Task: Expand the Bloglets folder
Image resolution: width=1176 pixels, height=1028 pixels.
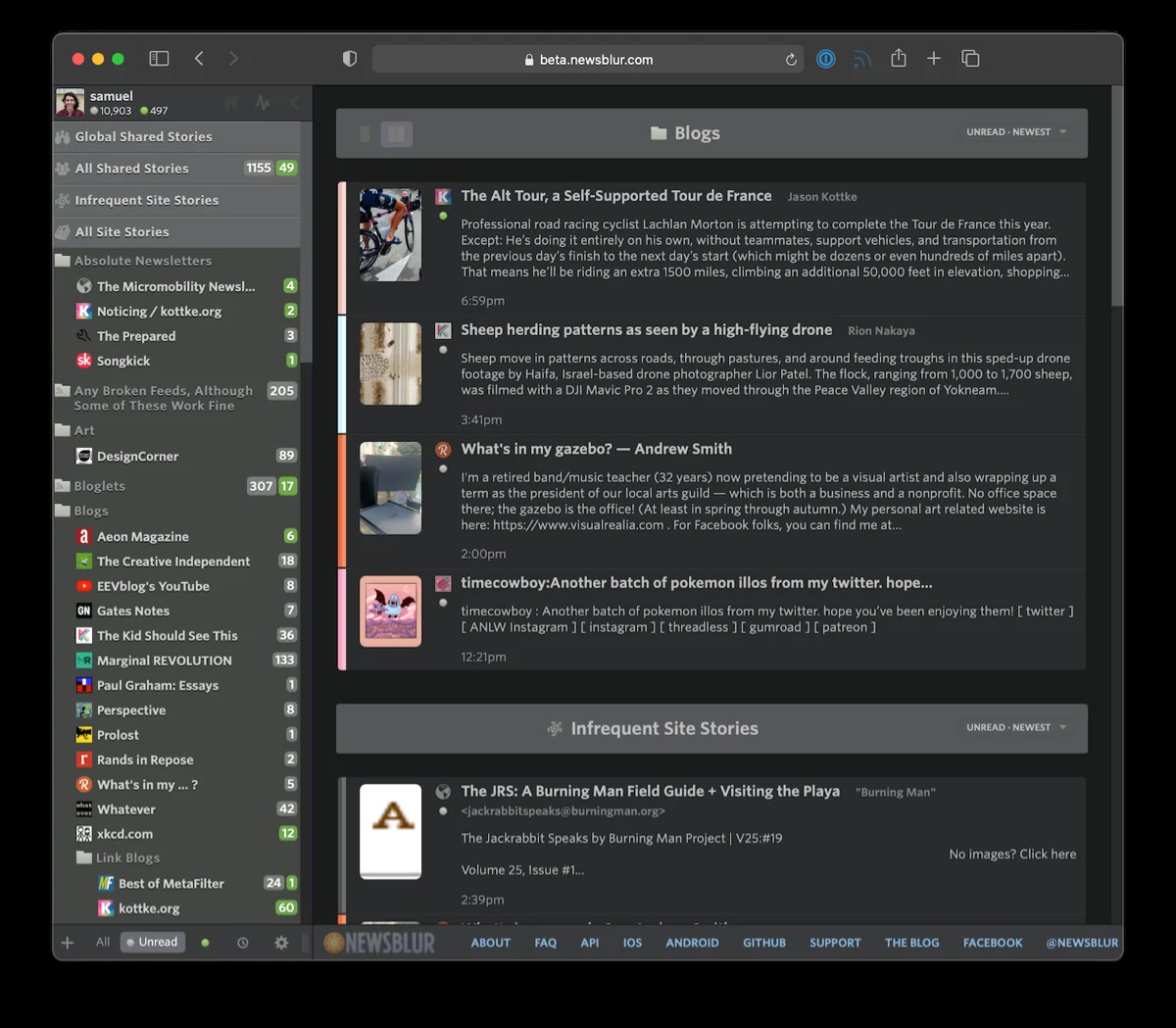Action: [63, 486]
